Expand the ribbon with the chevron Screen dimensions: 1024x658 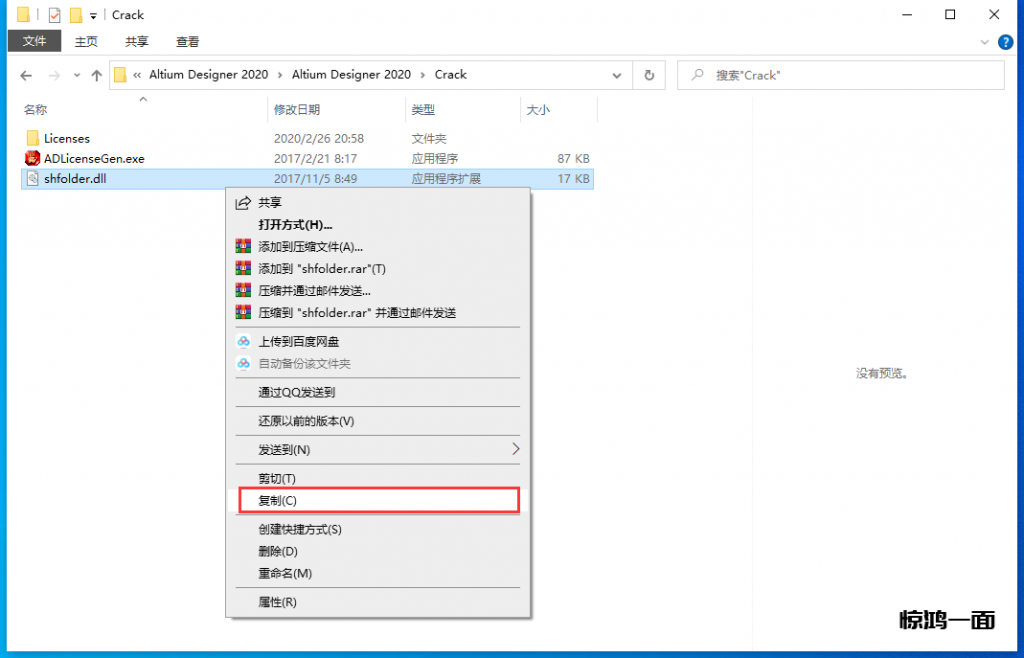coord(985,42)
